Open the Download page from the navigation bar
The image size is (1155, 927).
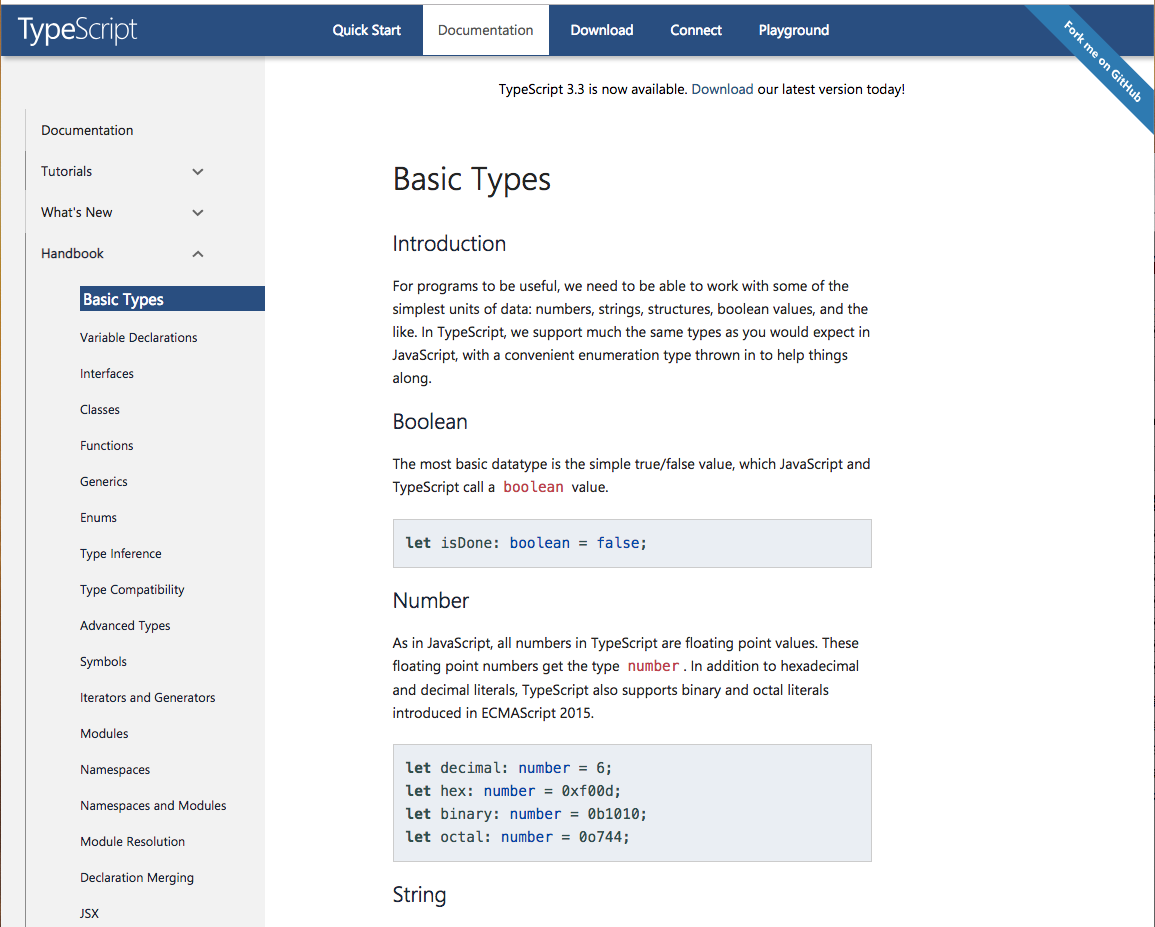click(x=601, y=30)
